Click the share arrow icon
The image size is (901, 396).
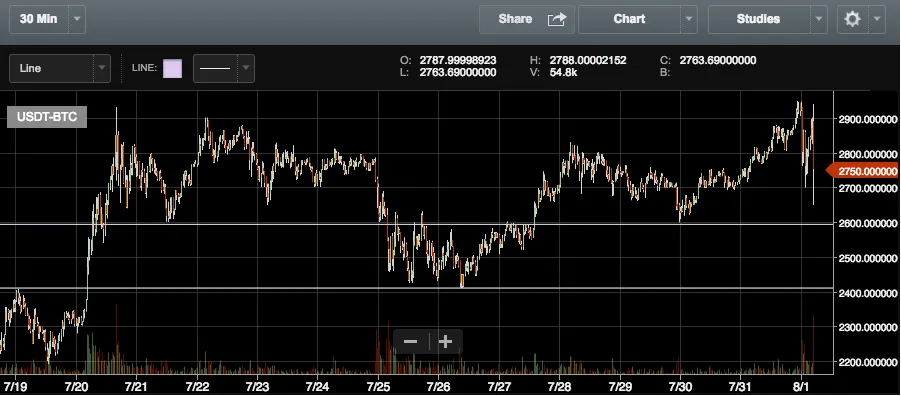point(556,20)
